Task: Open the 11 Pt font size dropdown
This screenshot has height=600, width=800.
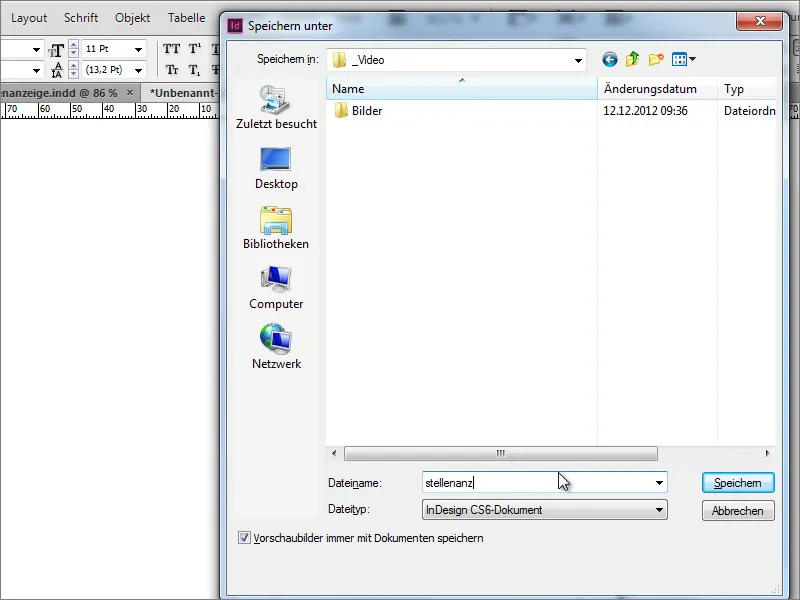Action: (x=138, y=49)
